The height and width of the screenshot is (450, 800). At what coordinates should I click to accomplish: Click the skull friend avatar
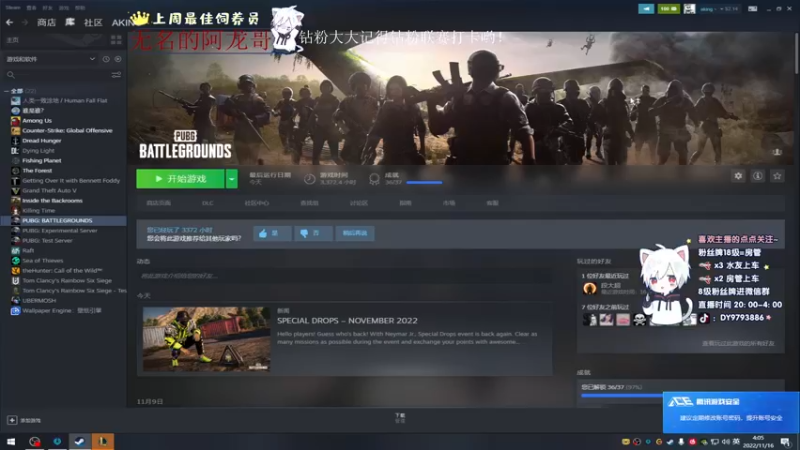tap(639, 320)
